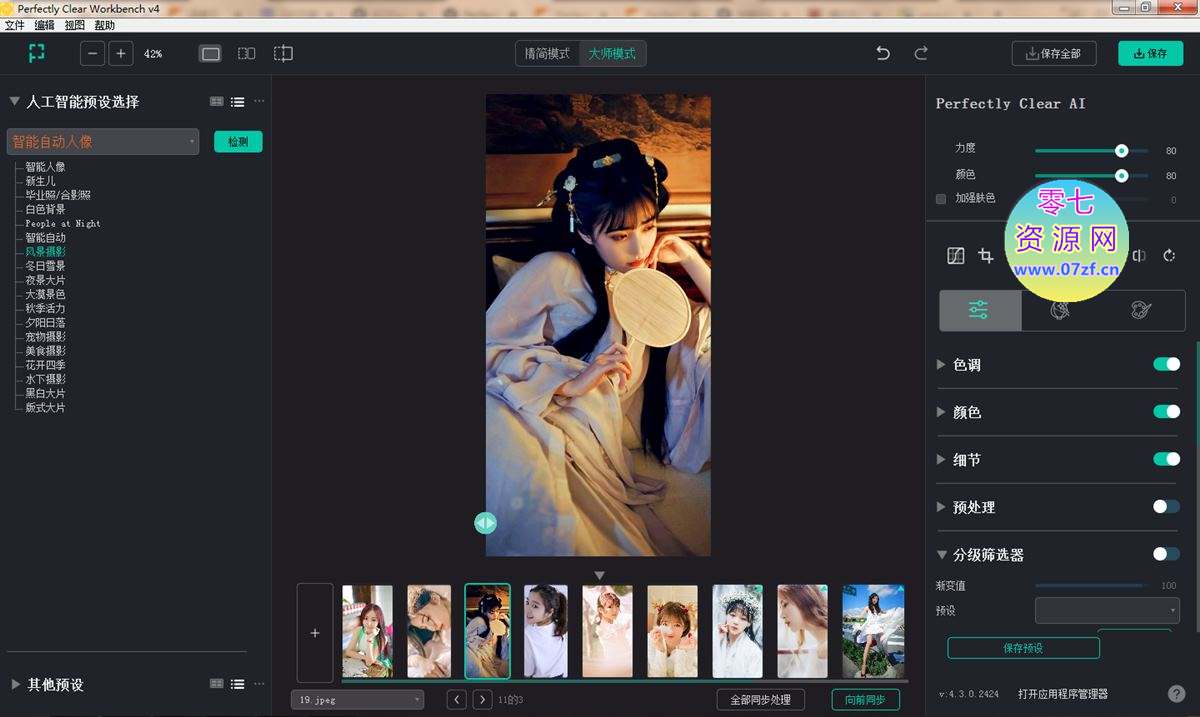Open the 智能自动人像 preset dropdown
Image resolution: width=1200 pixels, height=717 pixels.
[x=103, y=142]
